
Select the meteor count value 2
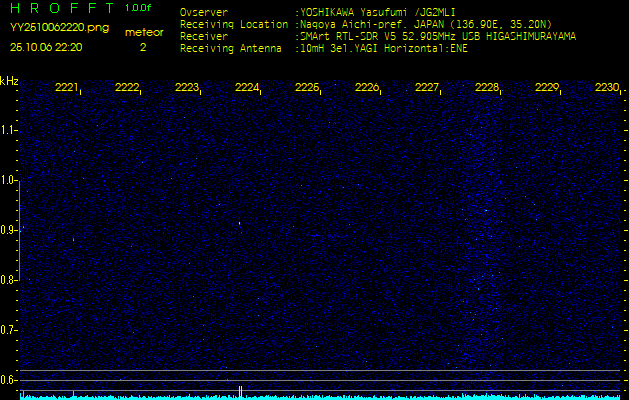(142, 47)
